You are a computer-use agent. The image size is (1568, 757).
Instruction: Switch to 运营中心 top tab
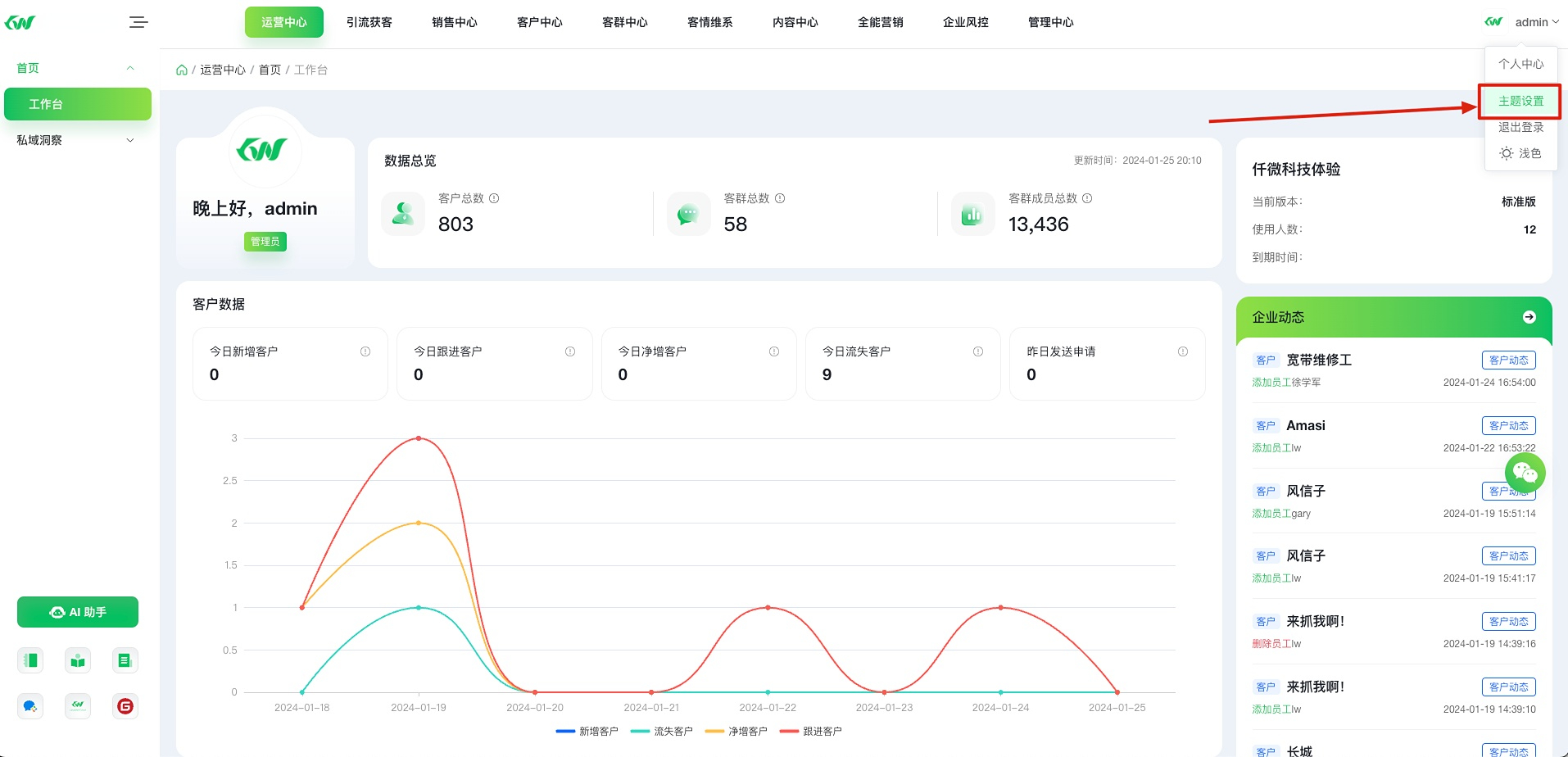pos(284,22)
